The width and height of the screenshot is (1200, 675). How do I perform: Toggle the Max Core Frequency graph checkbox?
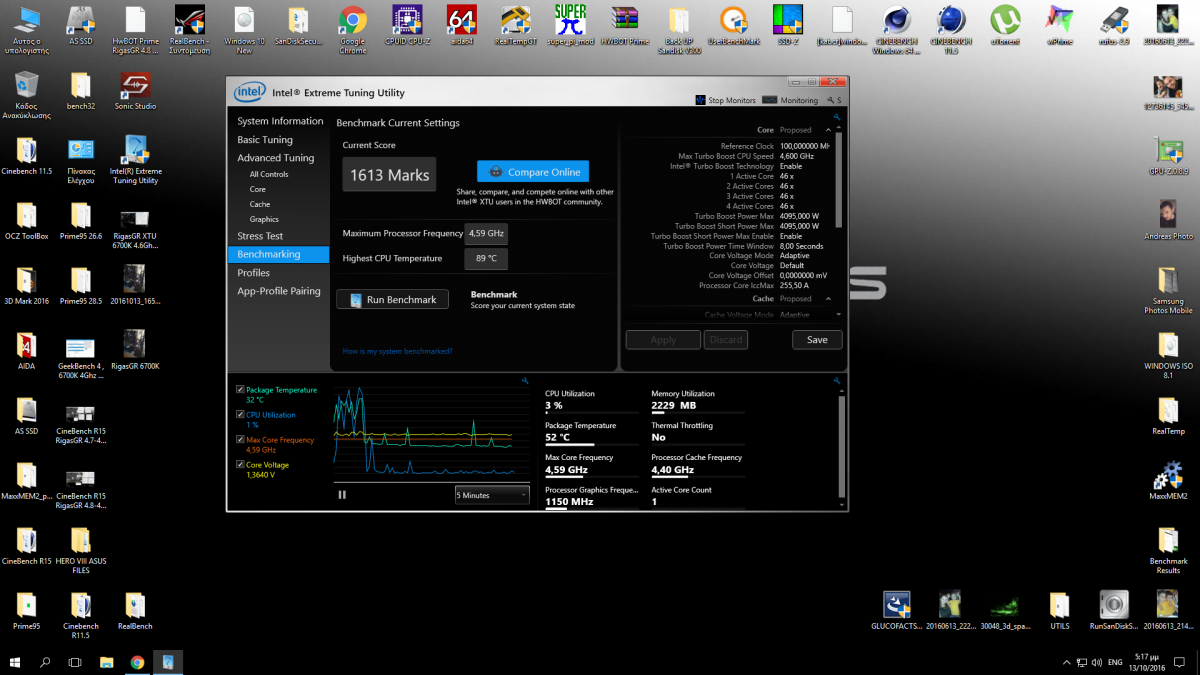click(240, 439)
